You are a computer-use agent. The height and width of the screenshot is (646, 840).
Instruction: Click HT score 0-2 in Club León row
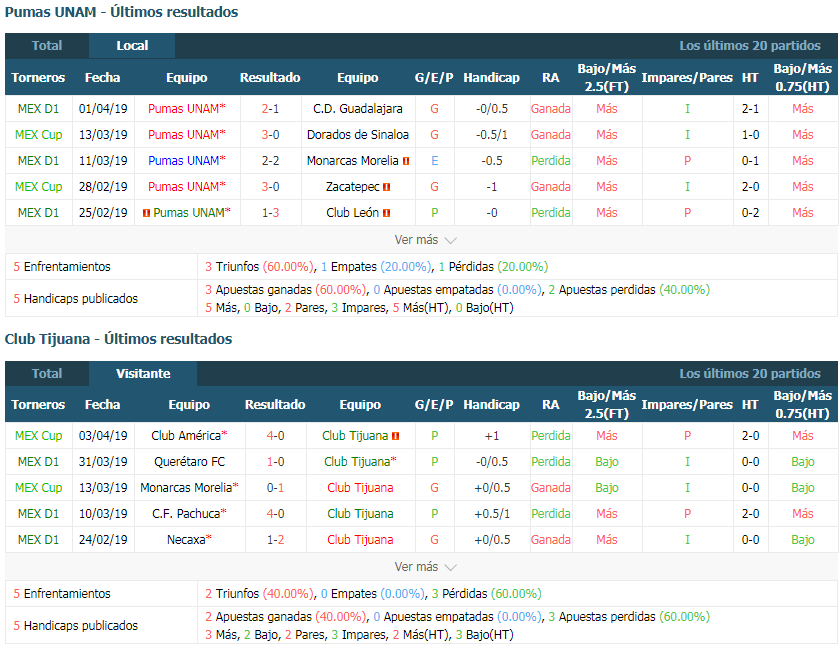coord(750,213)
